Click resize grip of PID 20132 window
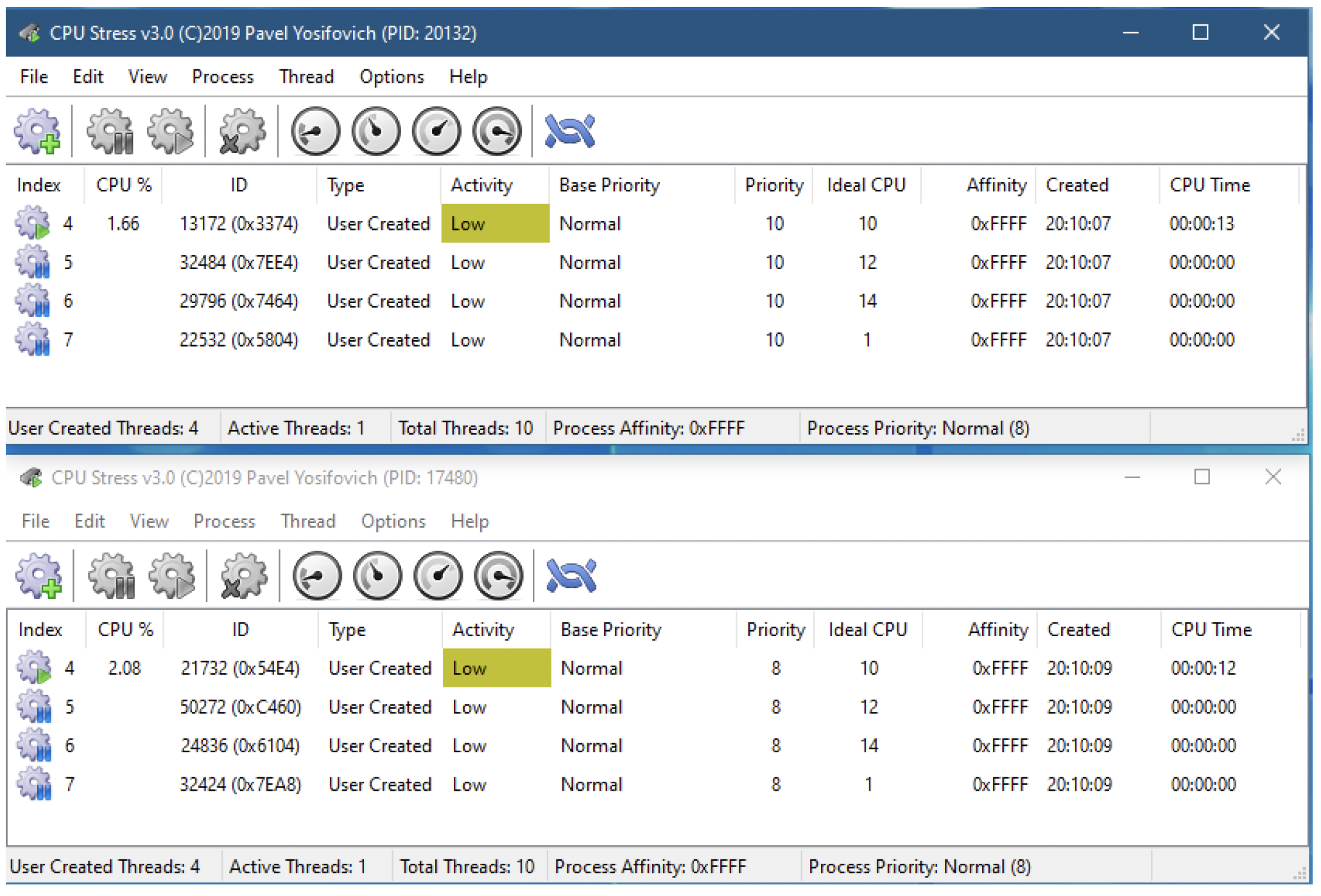The image size is (1321, 896). point(1298,435)
